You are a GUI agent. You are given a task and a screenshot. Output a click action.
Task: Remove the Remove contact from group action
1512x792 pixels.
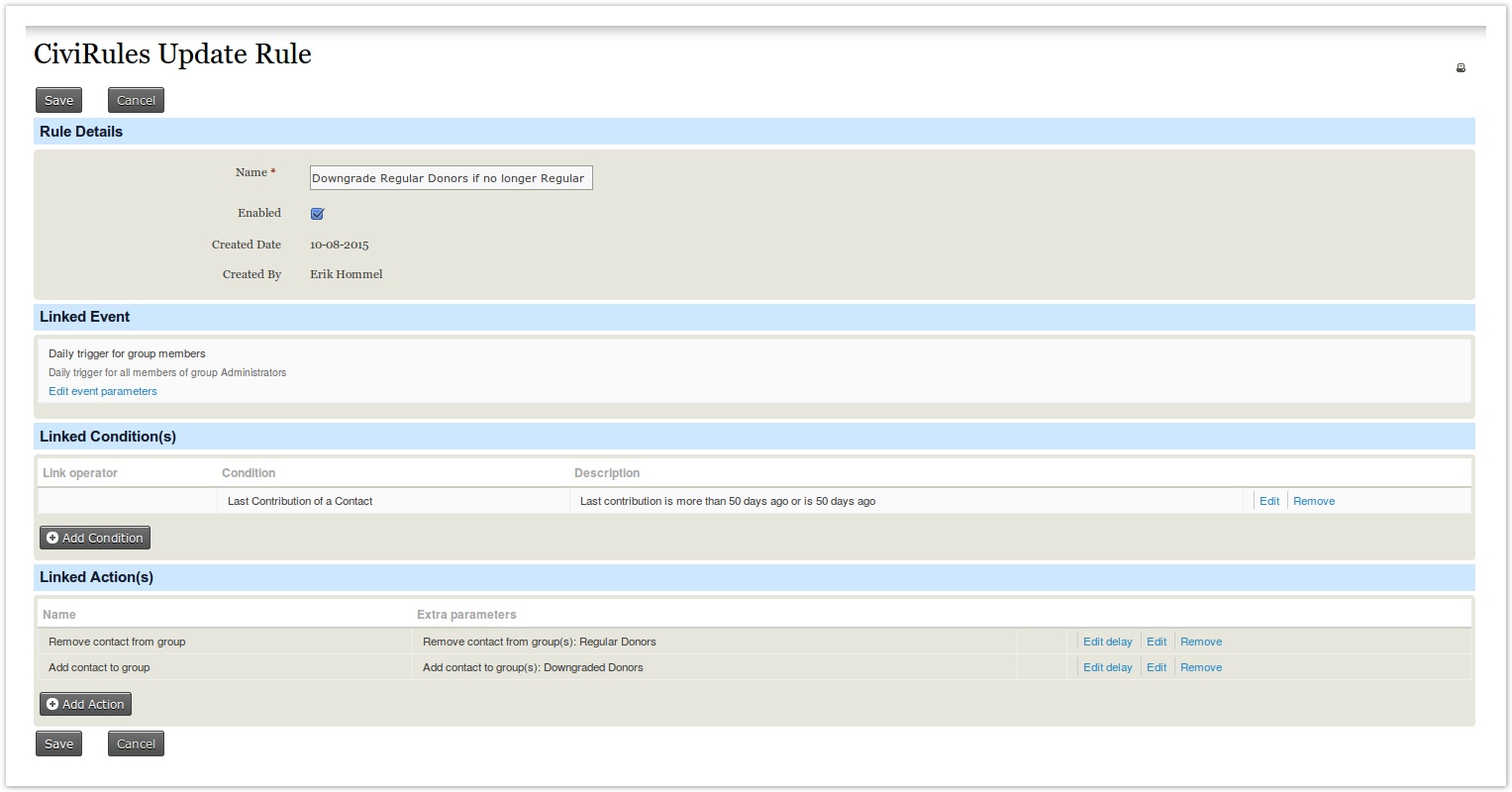click(1201, 642)
